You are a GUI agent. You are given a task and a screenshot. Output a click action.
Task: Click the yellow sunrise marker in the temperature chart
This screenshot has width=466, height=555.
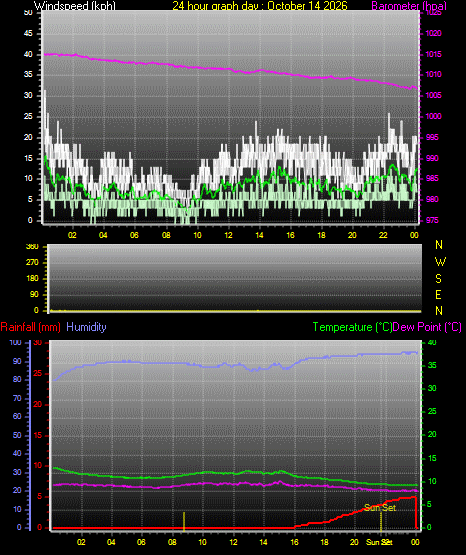(x=184, y=521)
